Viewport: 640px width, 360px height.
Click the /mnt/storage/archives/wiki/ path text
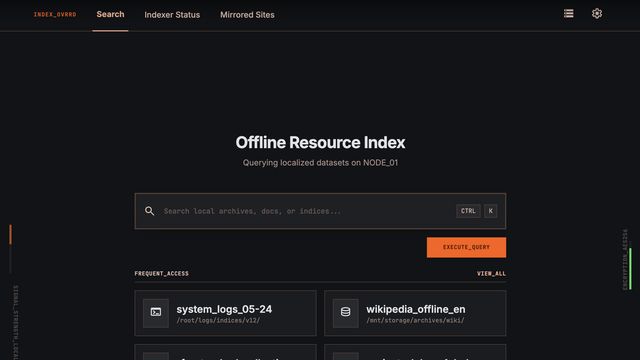coord(415,320)
